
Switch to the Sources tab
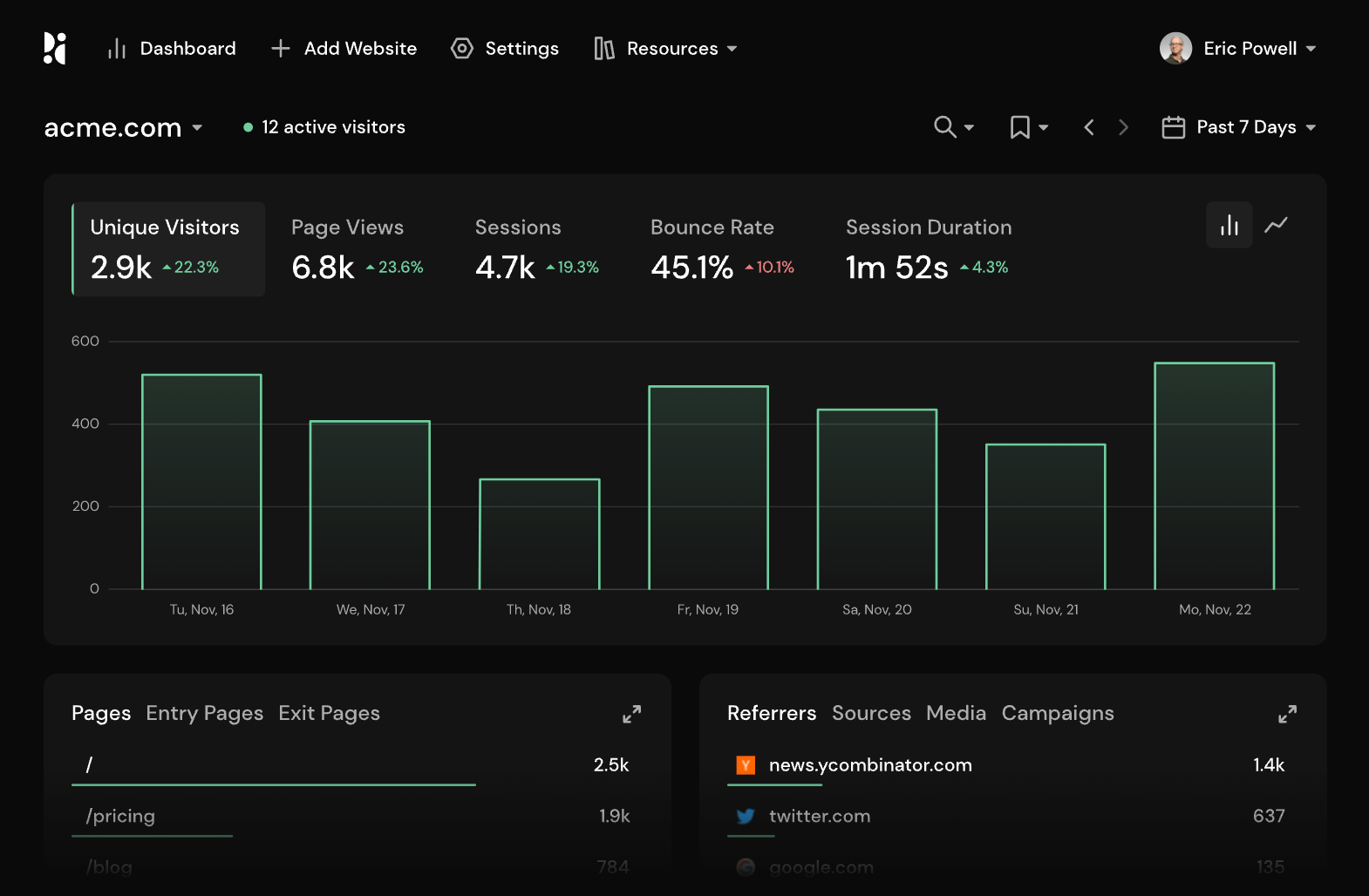[871, 714]
